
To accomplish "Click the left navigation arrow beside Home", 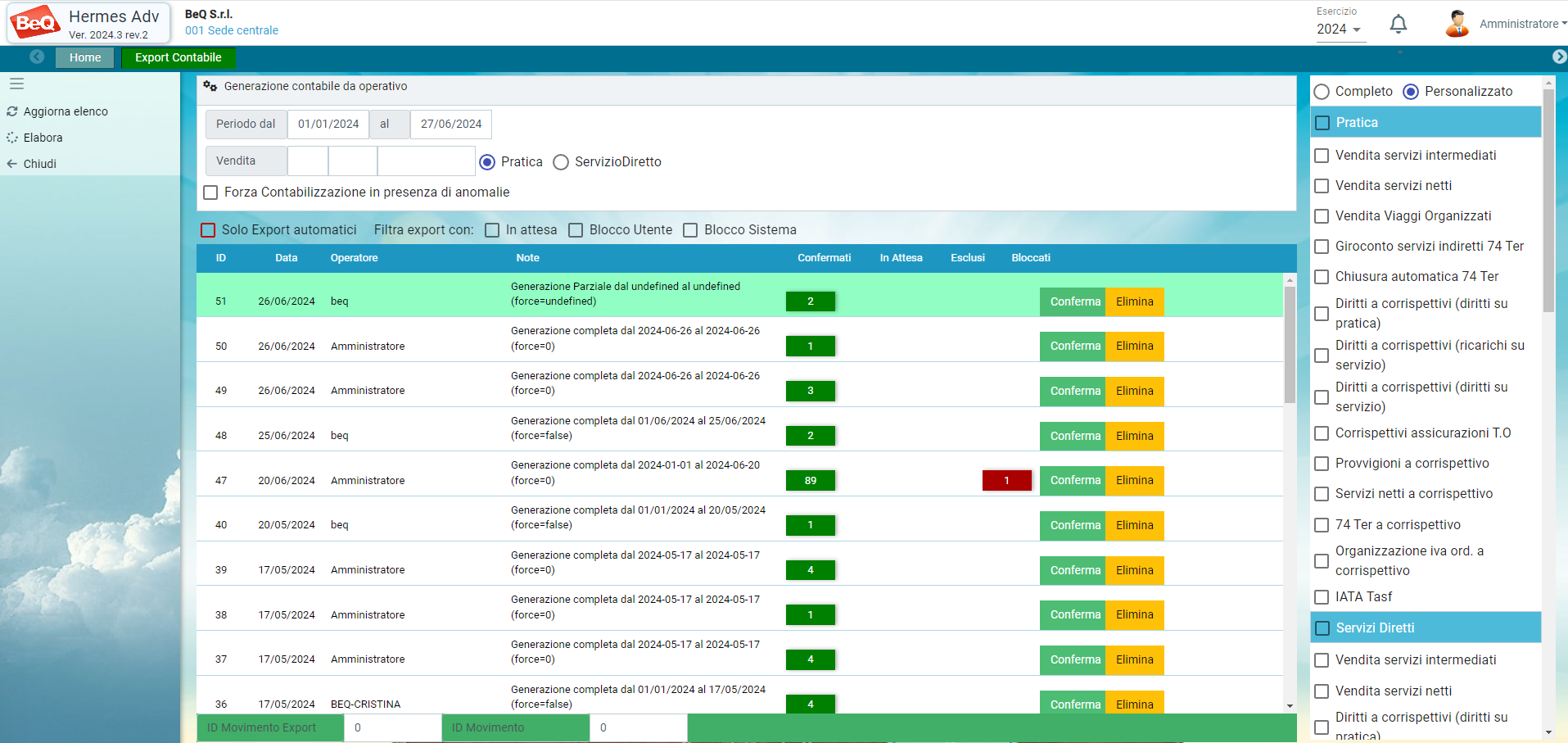I will pos(37,57).
